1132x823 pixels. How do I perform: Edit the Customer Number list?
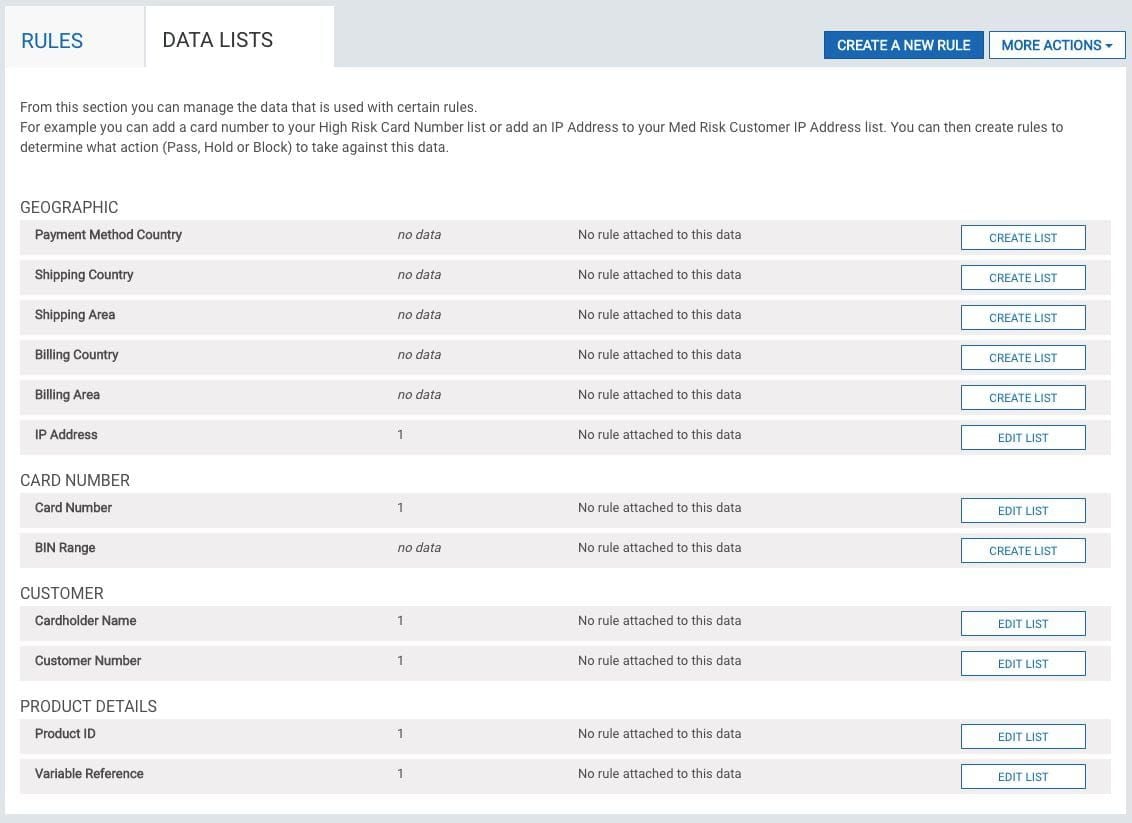tap(1022, 664)
